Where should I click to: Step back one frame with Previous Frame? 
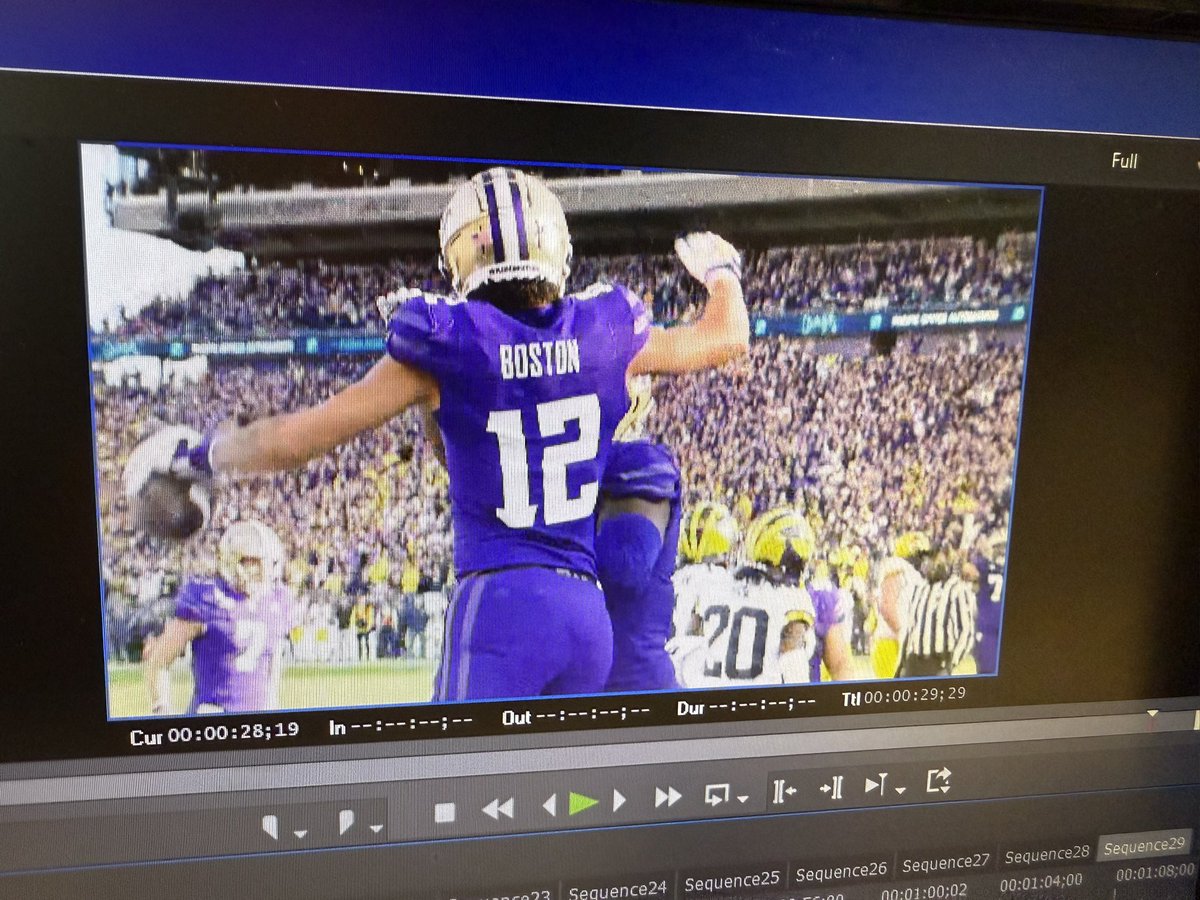pyautogui.click(x=548, y=804)
